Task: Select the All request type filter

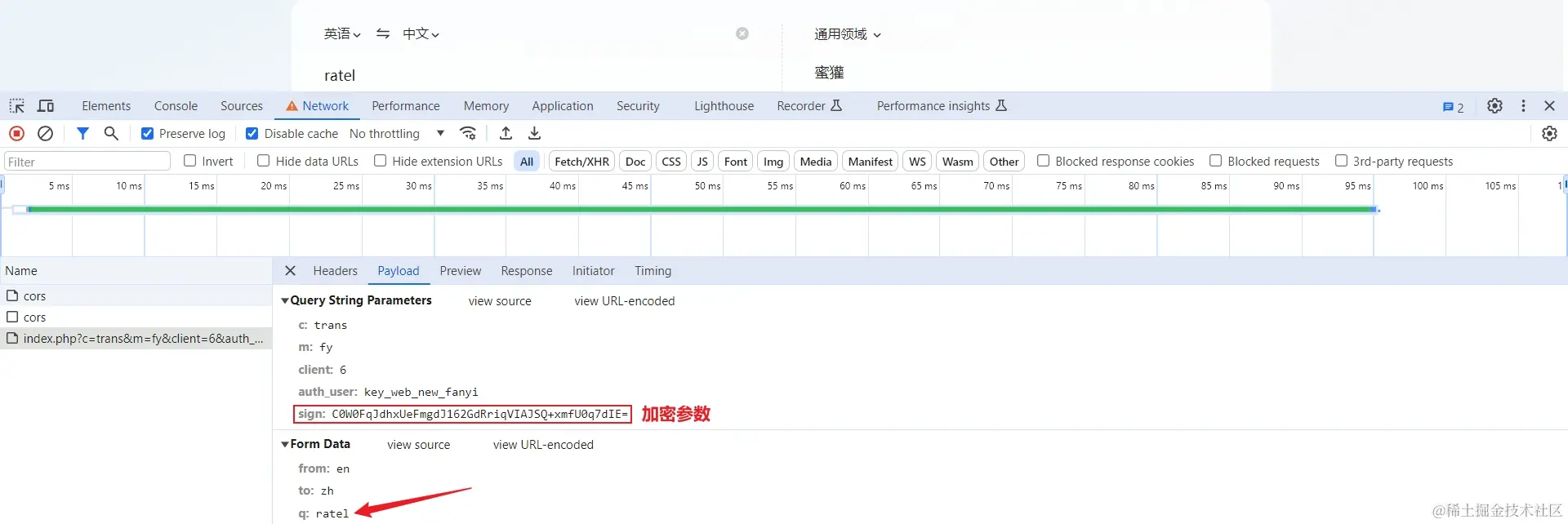Action: pyautogui.click(x=527, y=162)
